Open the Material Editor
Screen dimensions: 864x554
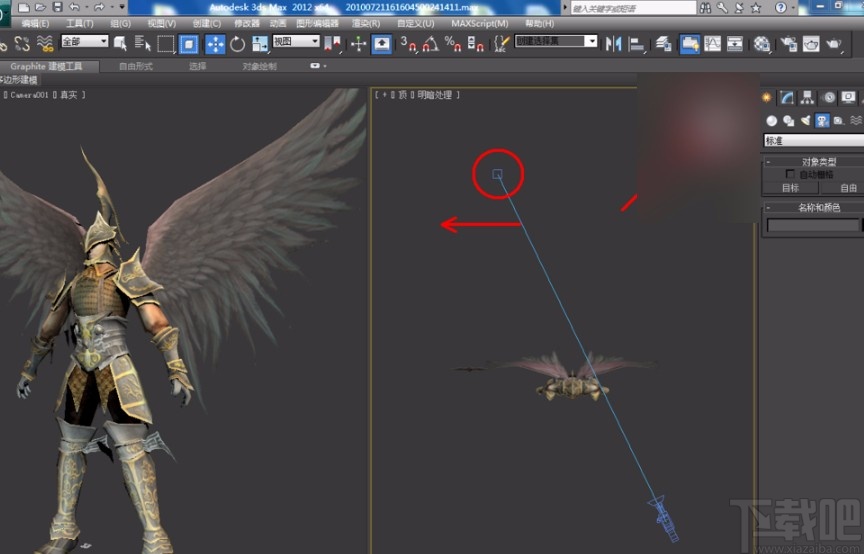point(762,44)
